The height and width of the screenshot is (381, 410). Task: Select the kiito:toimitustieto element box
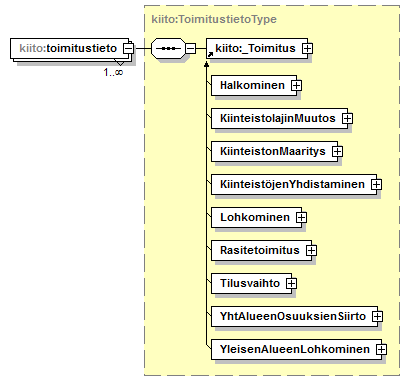tap(69, 49)
